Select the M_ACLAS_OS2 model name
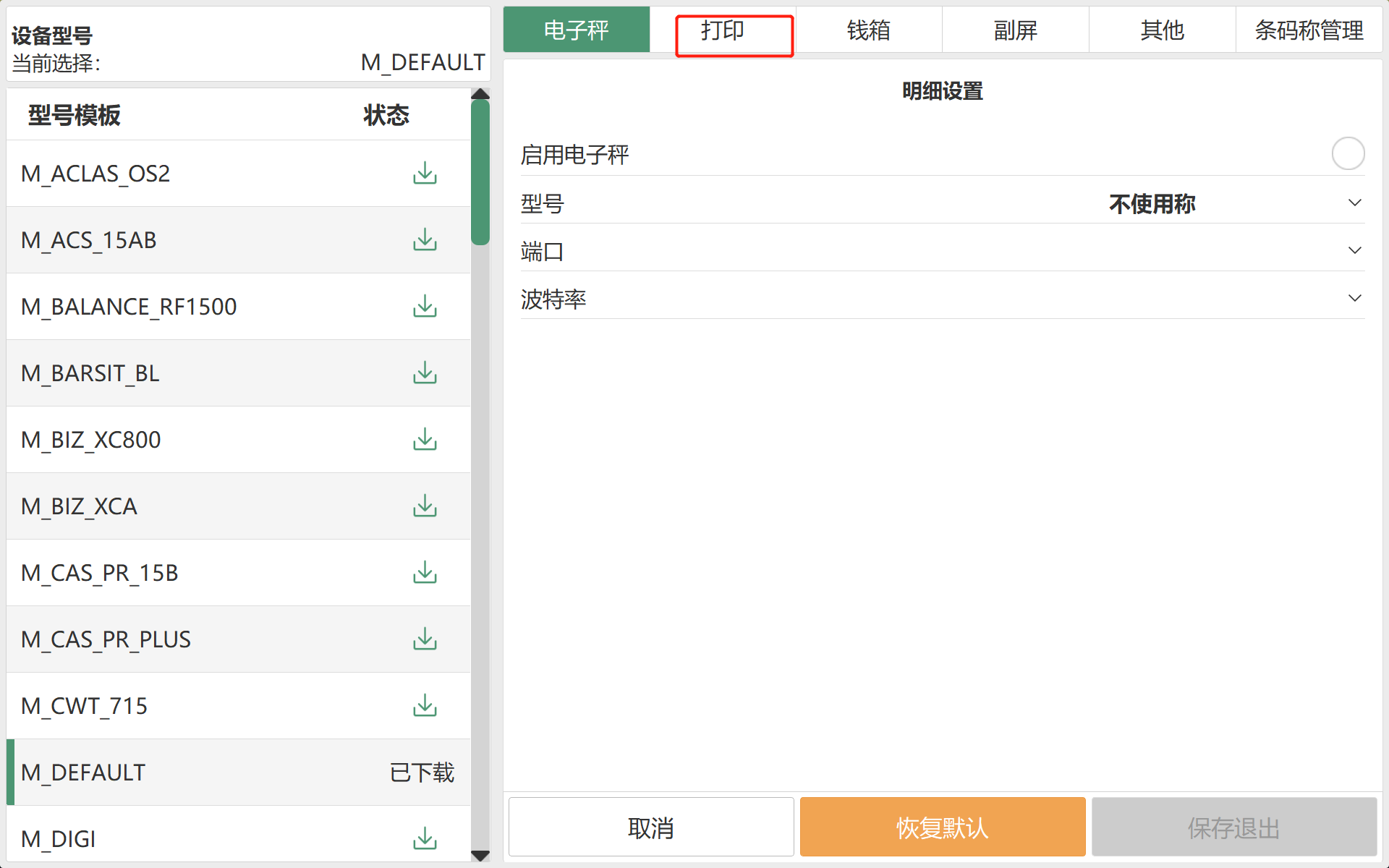Image resolution: width=1389 pixels, height=868 pixels. [x=95, y=174]
